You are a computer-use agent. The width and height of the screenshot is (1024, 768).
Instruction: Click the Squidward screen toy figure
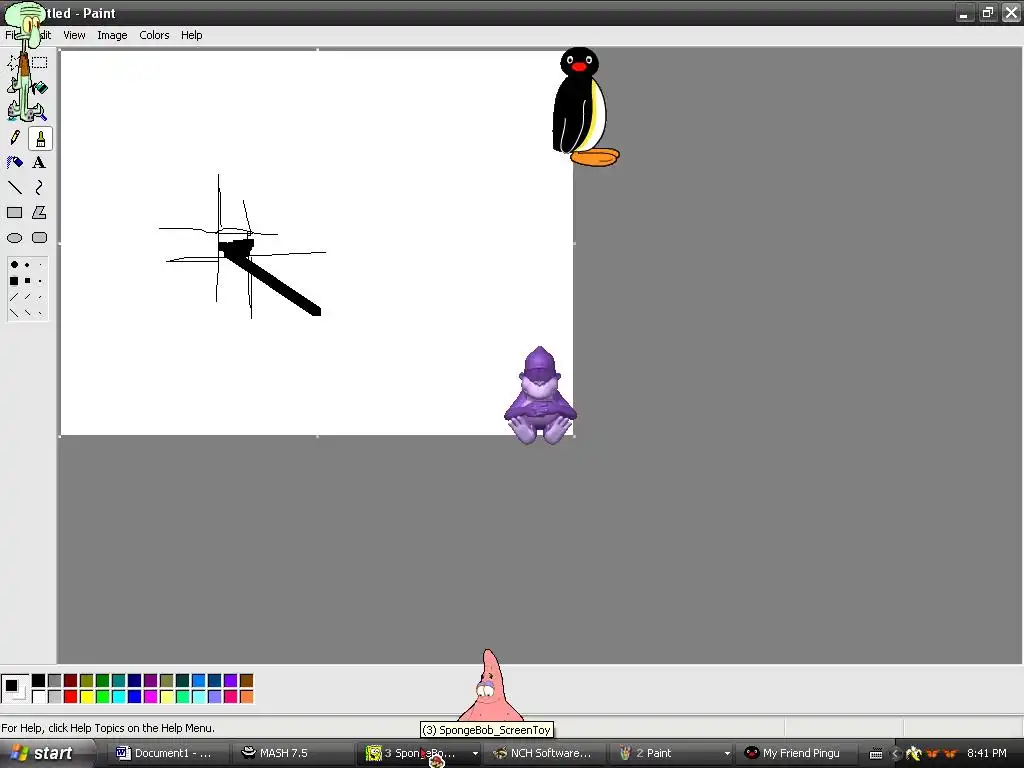click(x=25, y=62)
